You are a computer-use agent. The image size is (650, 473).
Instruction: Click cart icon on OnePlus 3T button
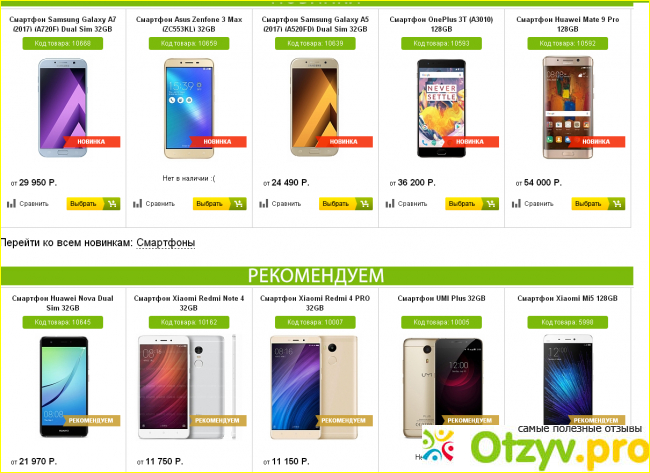(491, 204)
